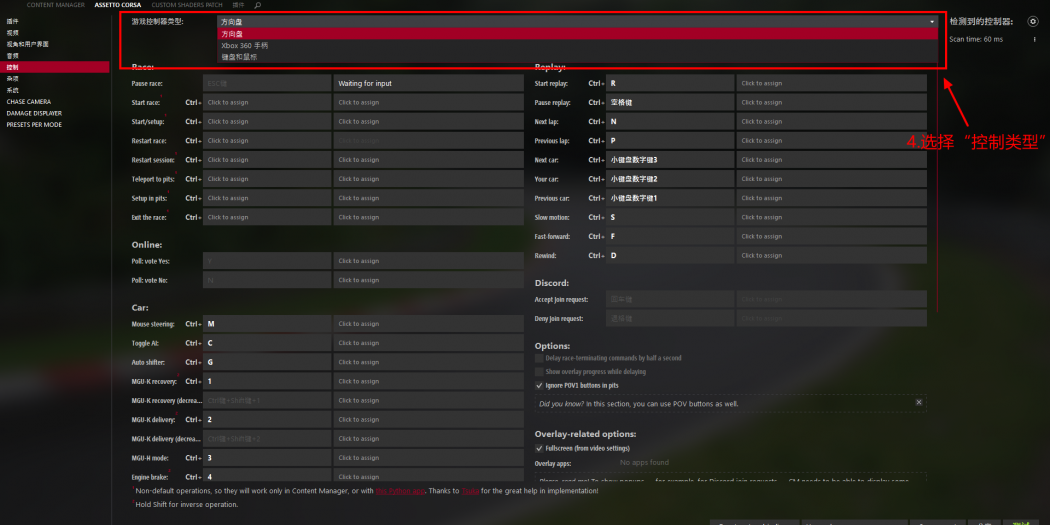
Task: Assign first Start/setup key binding
Action: coord(267,121)
